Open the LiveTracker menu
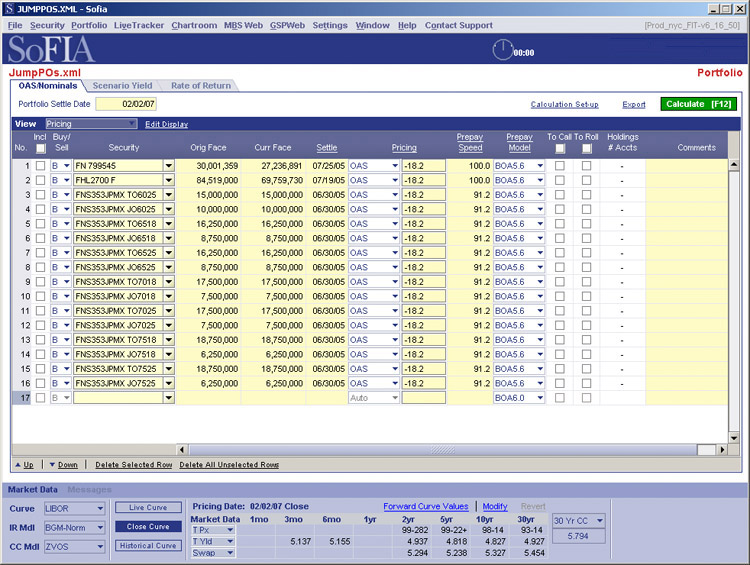The height and width of the screenshot is (565, 750). pyautogui.click(x=138, y=25)
